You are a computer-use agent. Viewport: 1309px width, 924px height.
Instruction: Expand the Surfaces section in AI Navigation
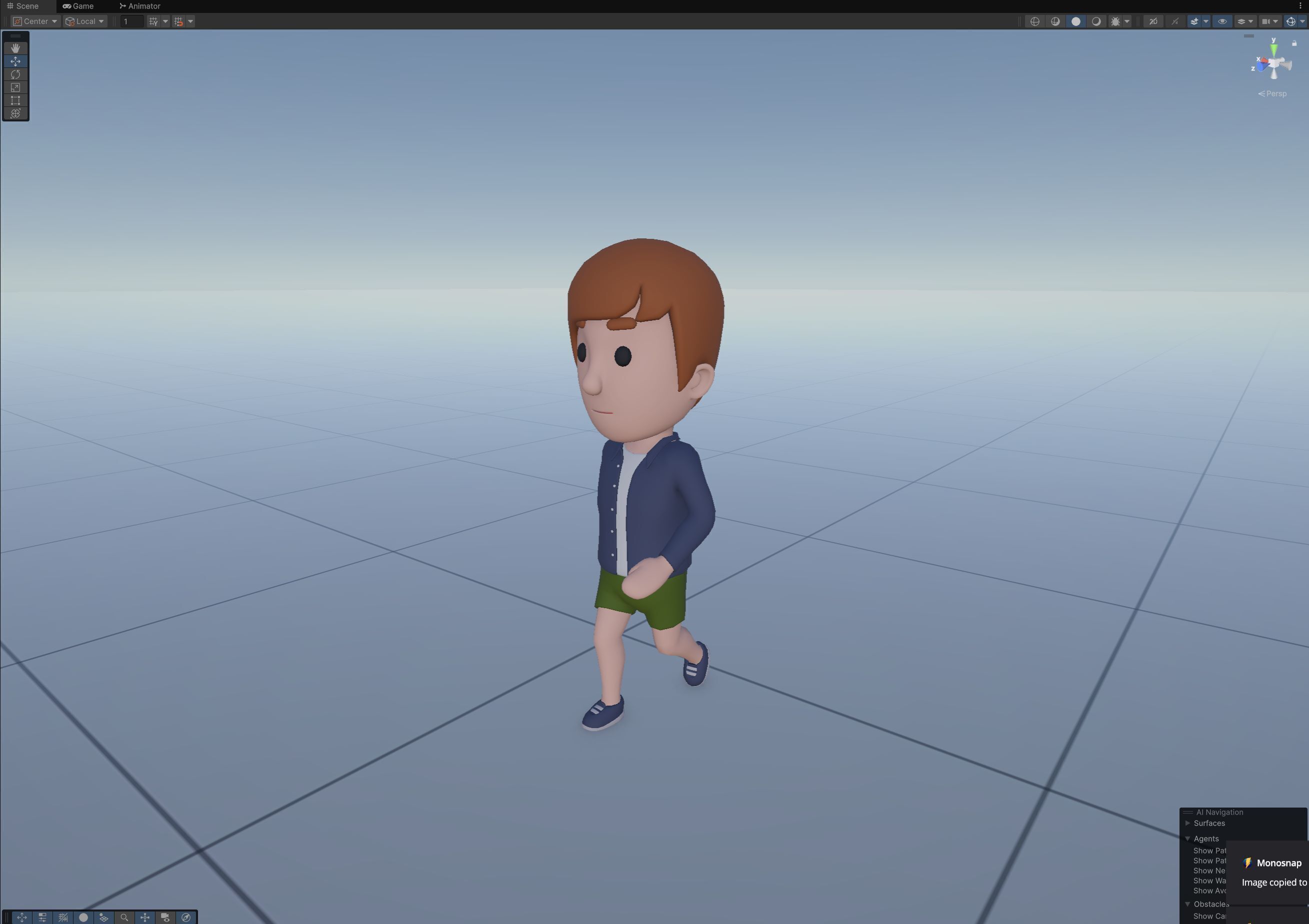1187,823
